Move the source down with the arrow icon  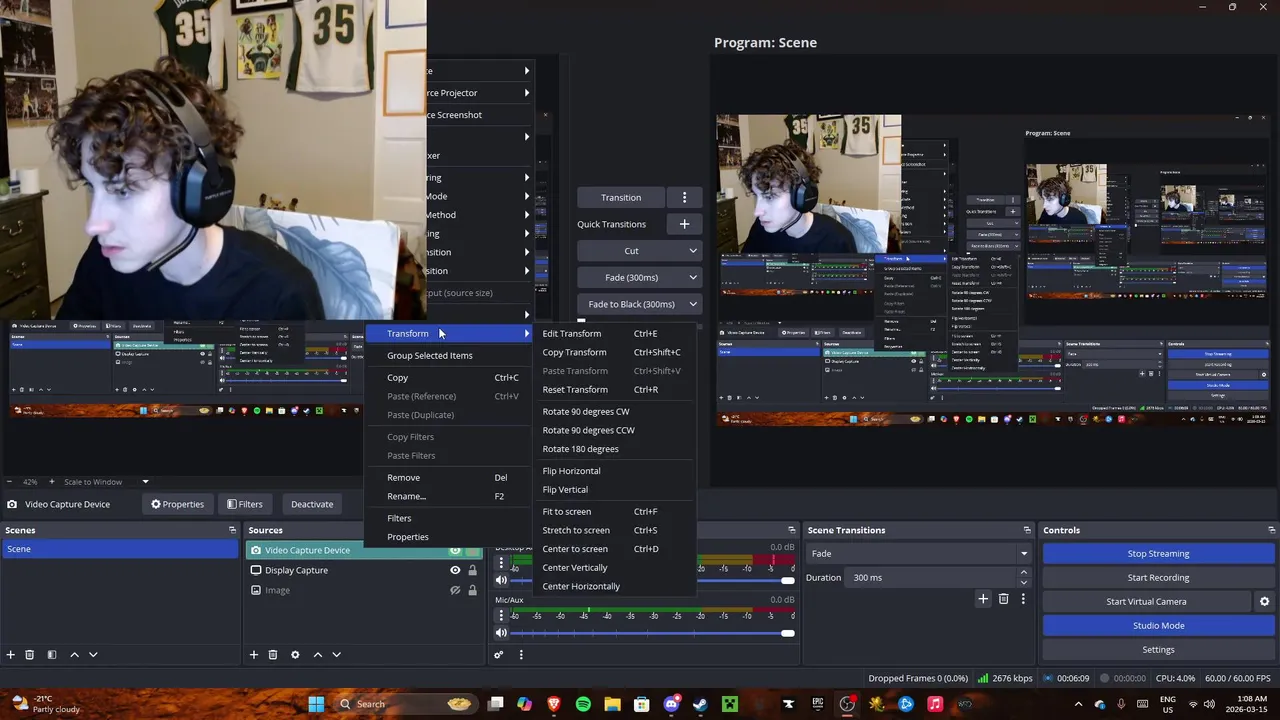point(336,655)
